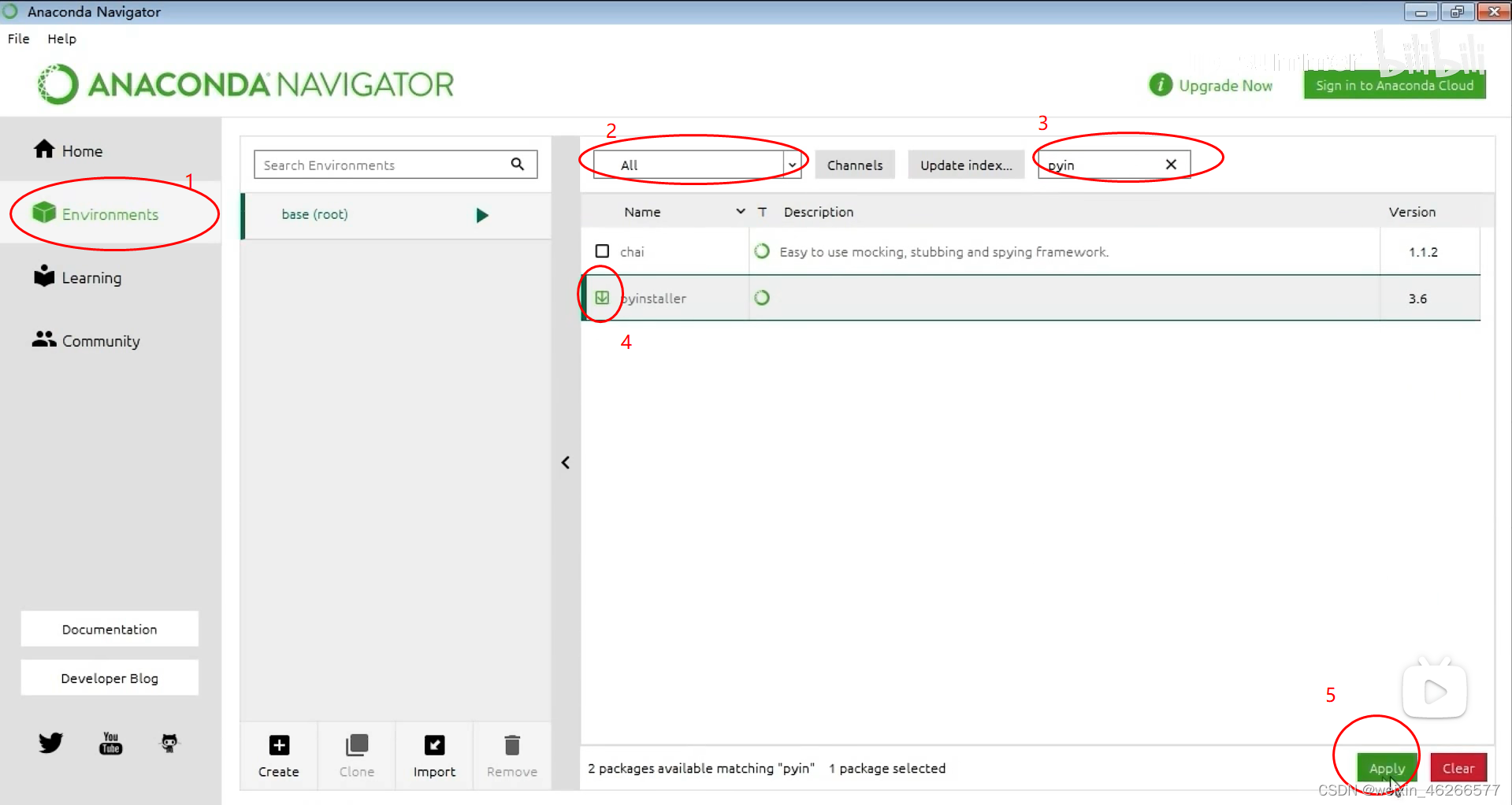Click the Clear button
This screenshot has height=805, width=1512.
point(1458,768)
